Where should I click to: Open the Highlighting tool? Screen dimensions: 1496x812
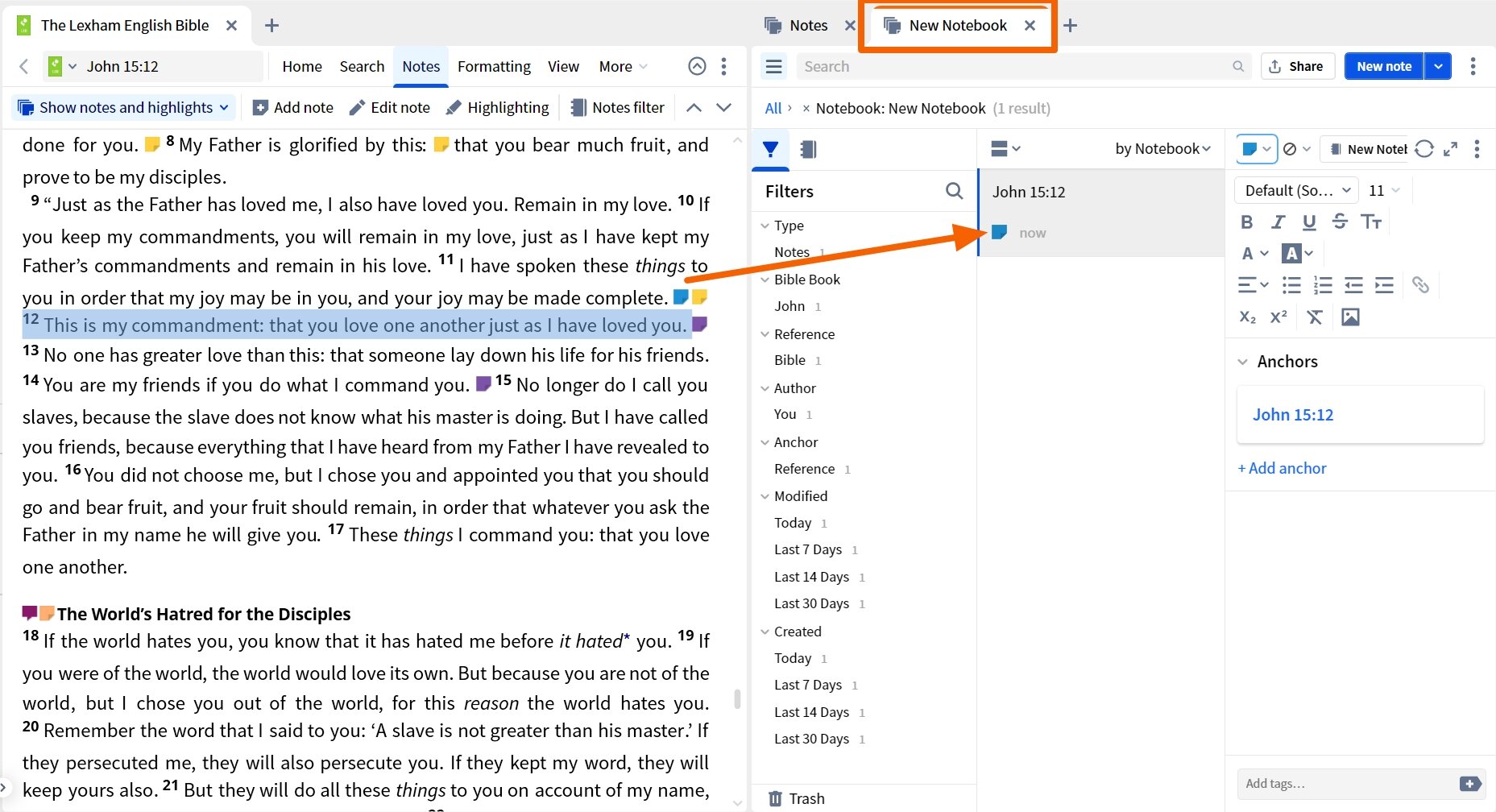click(x=497, y=107)
